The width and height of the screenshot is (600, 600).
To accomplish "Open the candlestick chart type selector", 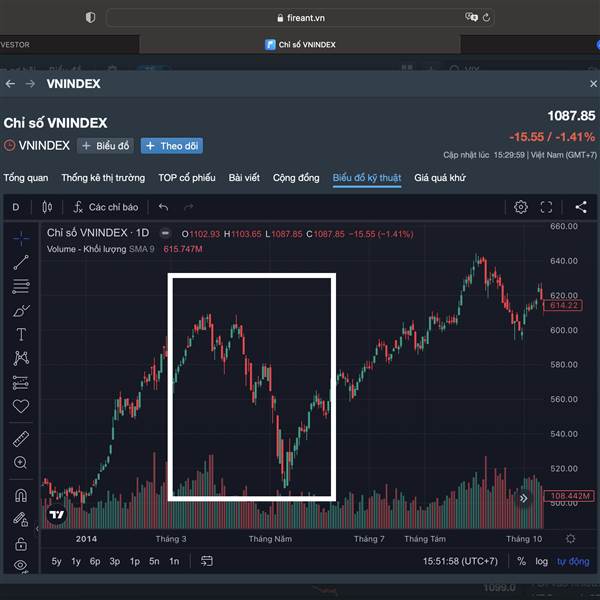I will pyautogui.click(x=47, y=207).
